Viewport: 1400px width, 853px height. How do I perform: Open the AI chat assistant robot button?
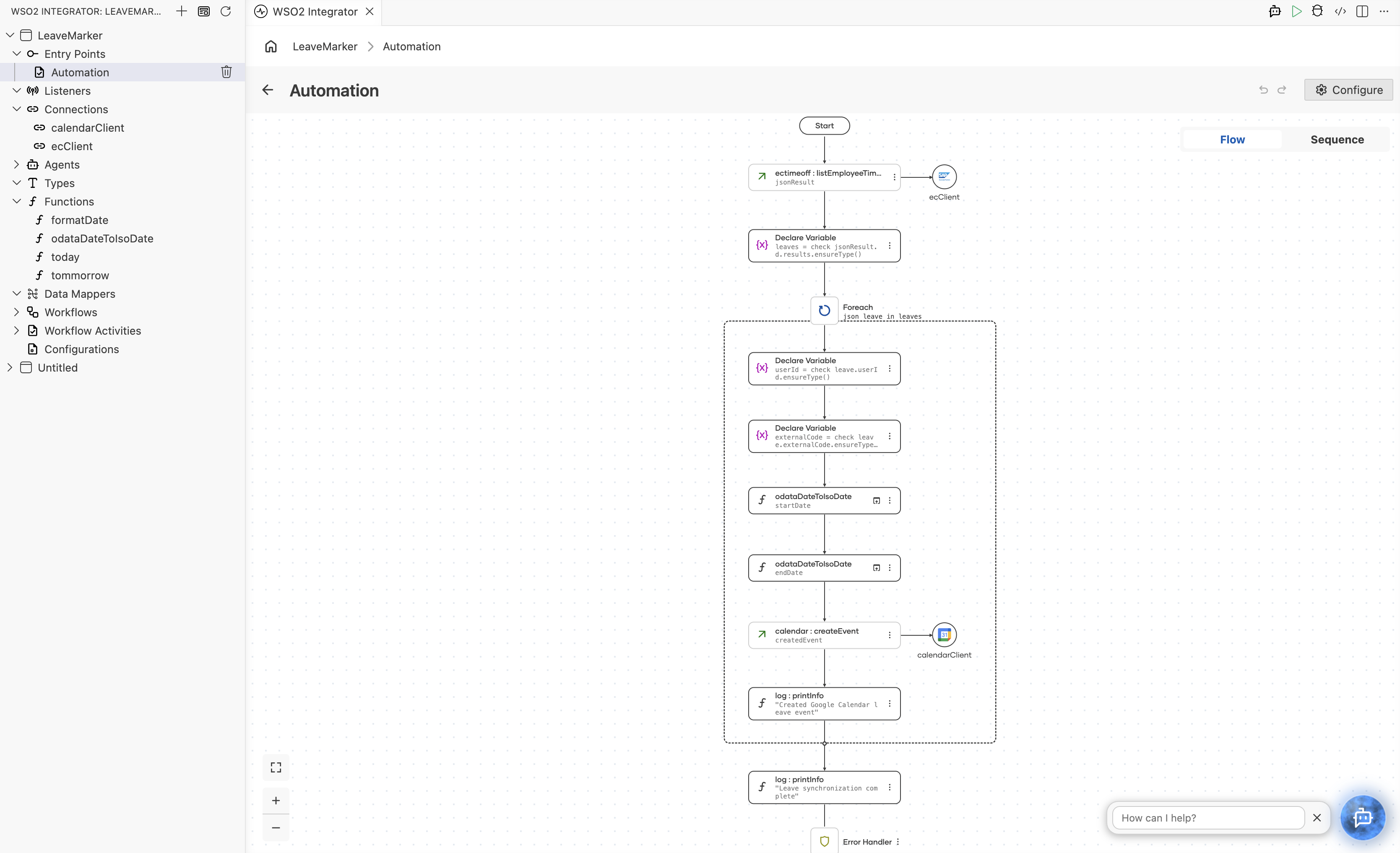pos(1363,818)
